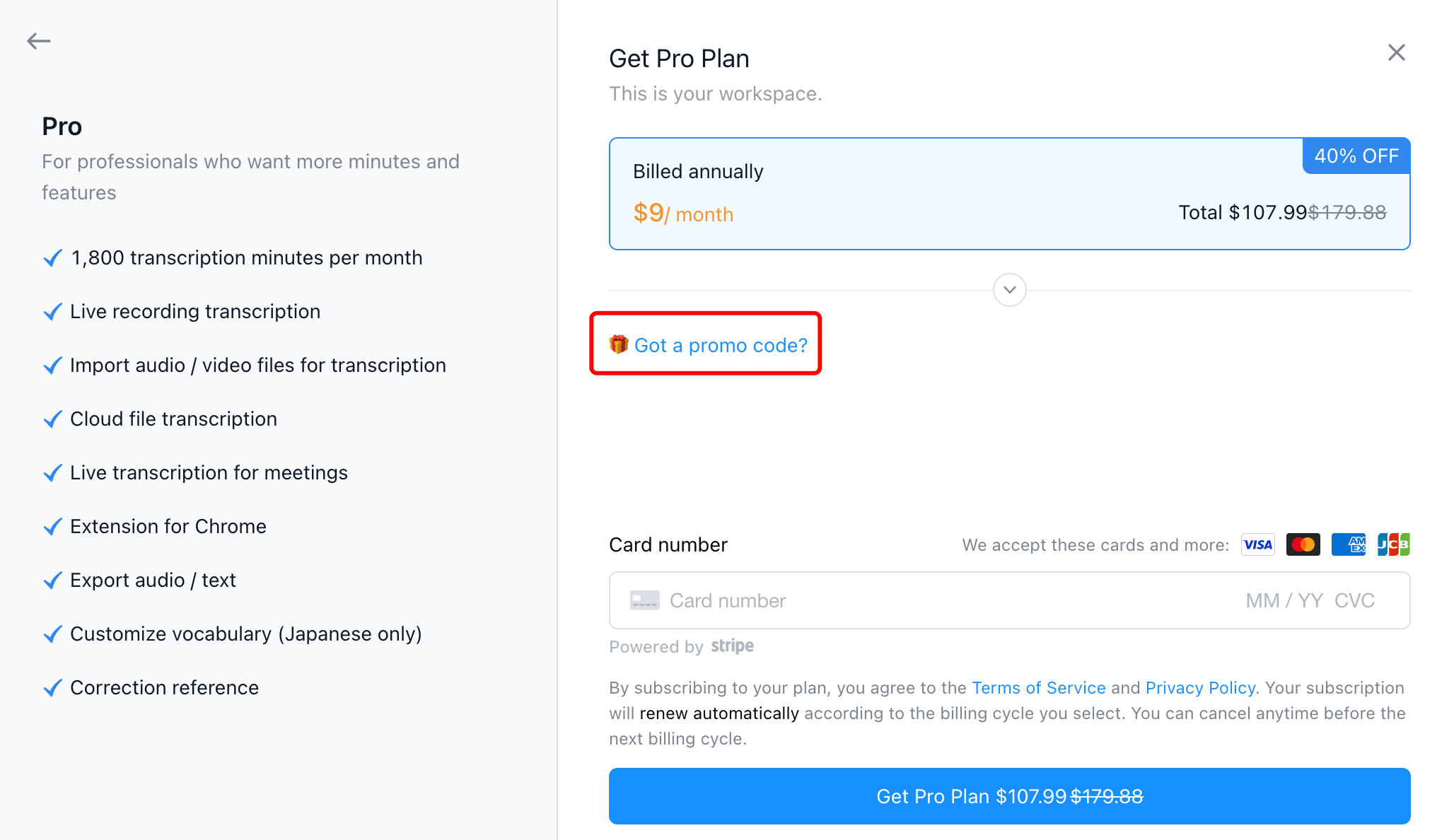The image size is (1454, 840).
Task: Click the Stripe logo
Action: click(732, 646)
